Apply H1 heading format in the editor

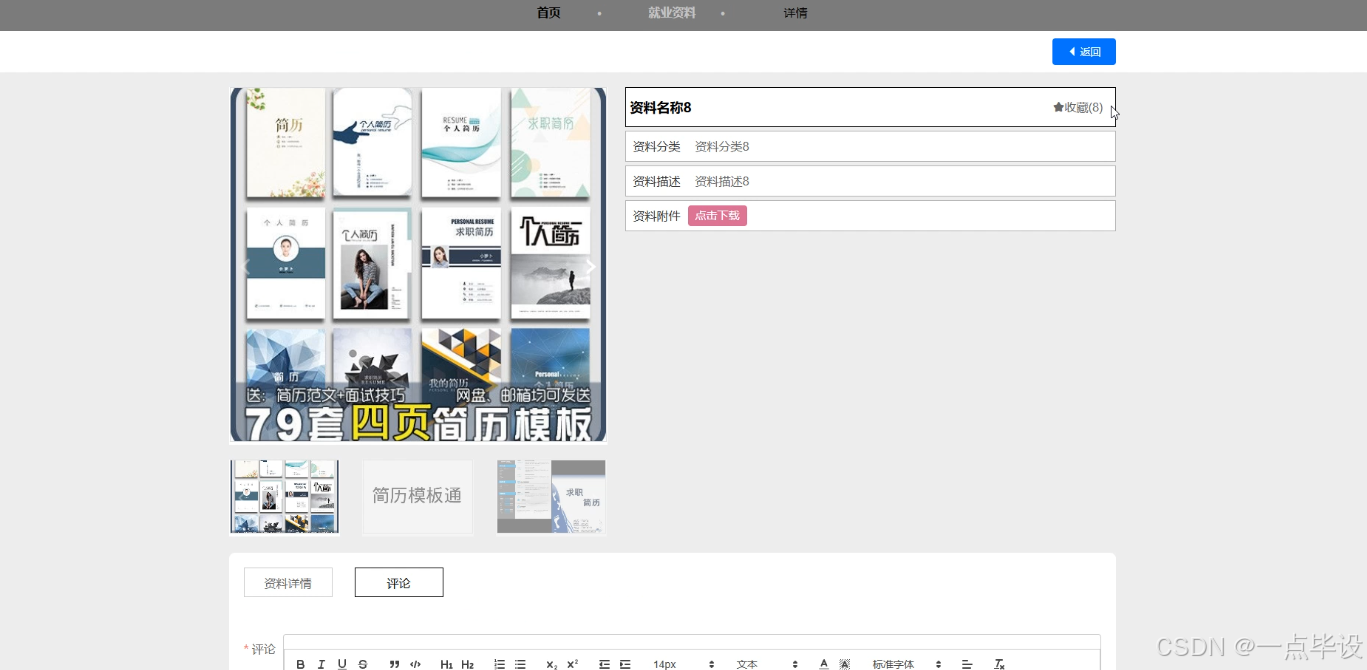[446, 664]
